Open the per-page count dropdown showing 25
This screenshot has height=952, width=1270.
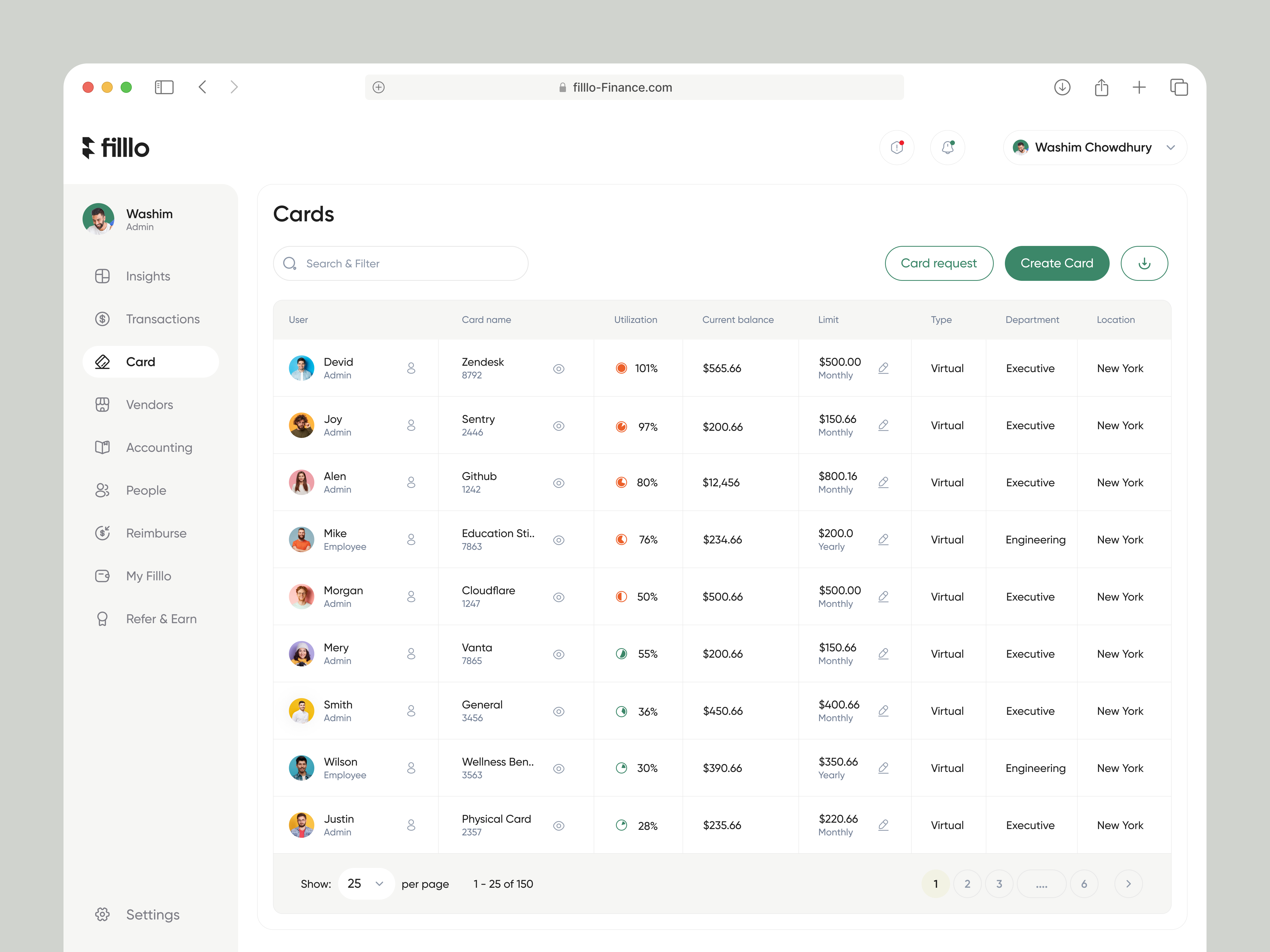[x=366, y=884]
